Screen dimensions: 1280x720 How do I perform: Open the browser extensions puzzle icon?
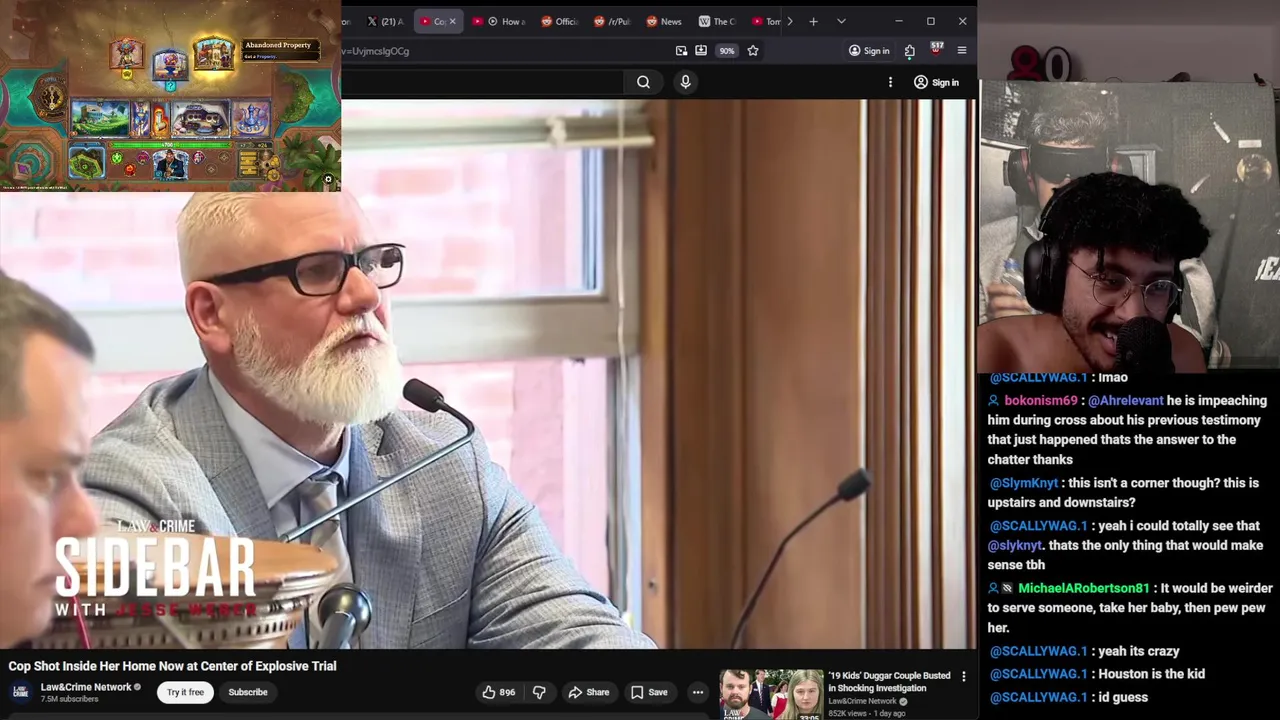coord(909,51)
